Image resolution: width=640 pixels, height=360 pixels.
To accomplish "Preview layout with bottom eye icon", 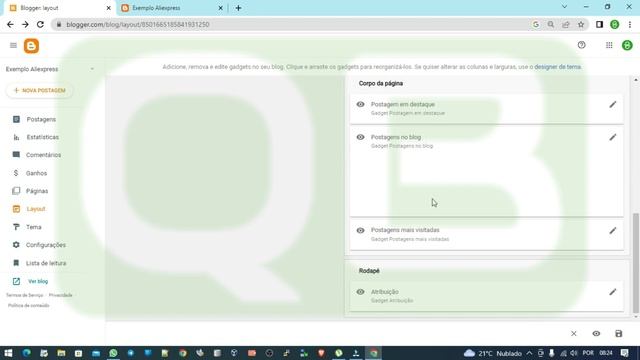I will [x=596, y=333].
